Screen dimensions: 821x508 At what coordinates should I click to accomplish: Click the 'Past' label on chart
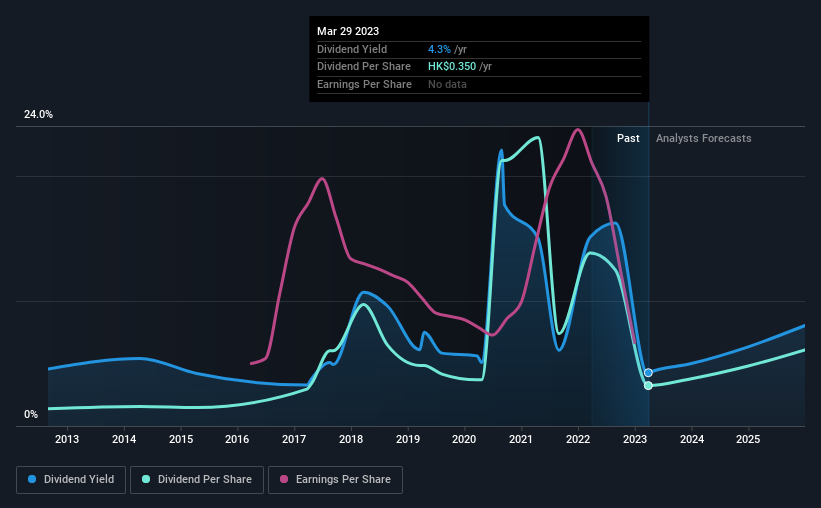(628, 138)
